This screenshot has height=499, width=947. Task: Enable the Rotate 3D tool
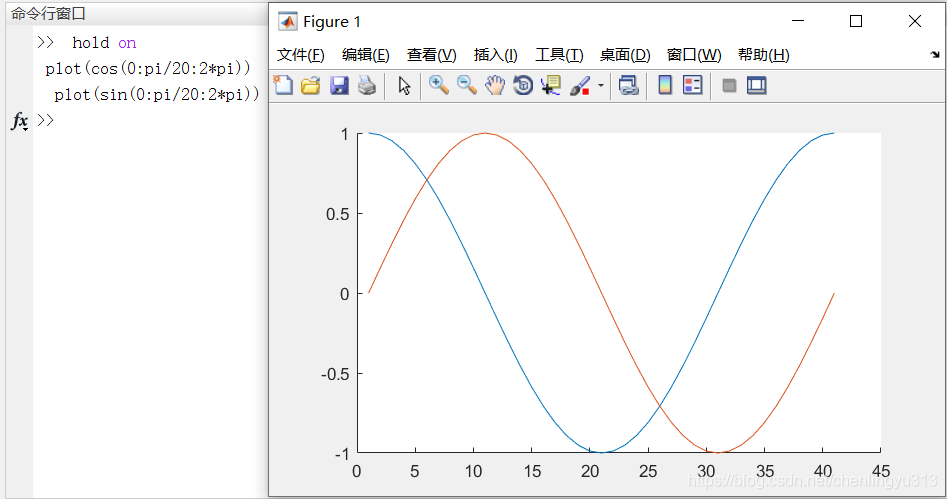click(x=523, y=85)
